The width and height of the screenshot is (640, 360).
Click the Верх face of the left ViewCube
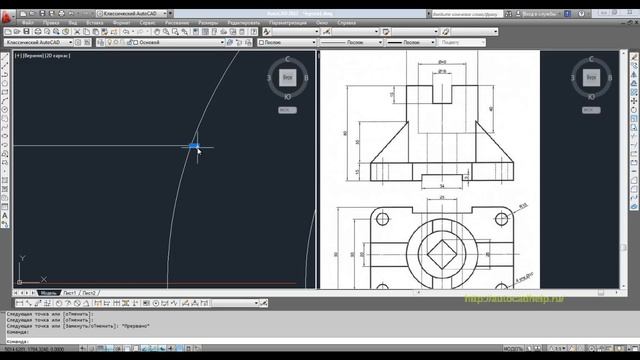click(x=287, y=77)
